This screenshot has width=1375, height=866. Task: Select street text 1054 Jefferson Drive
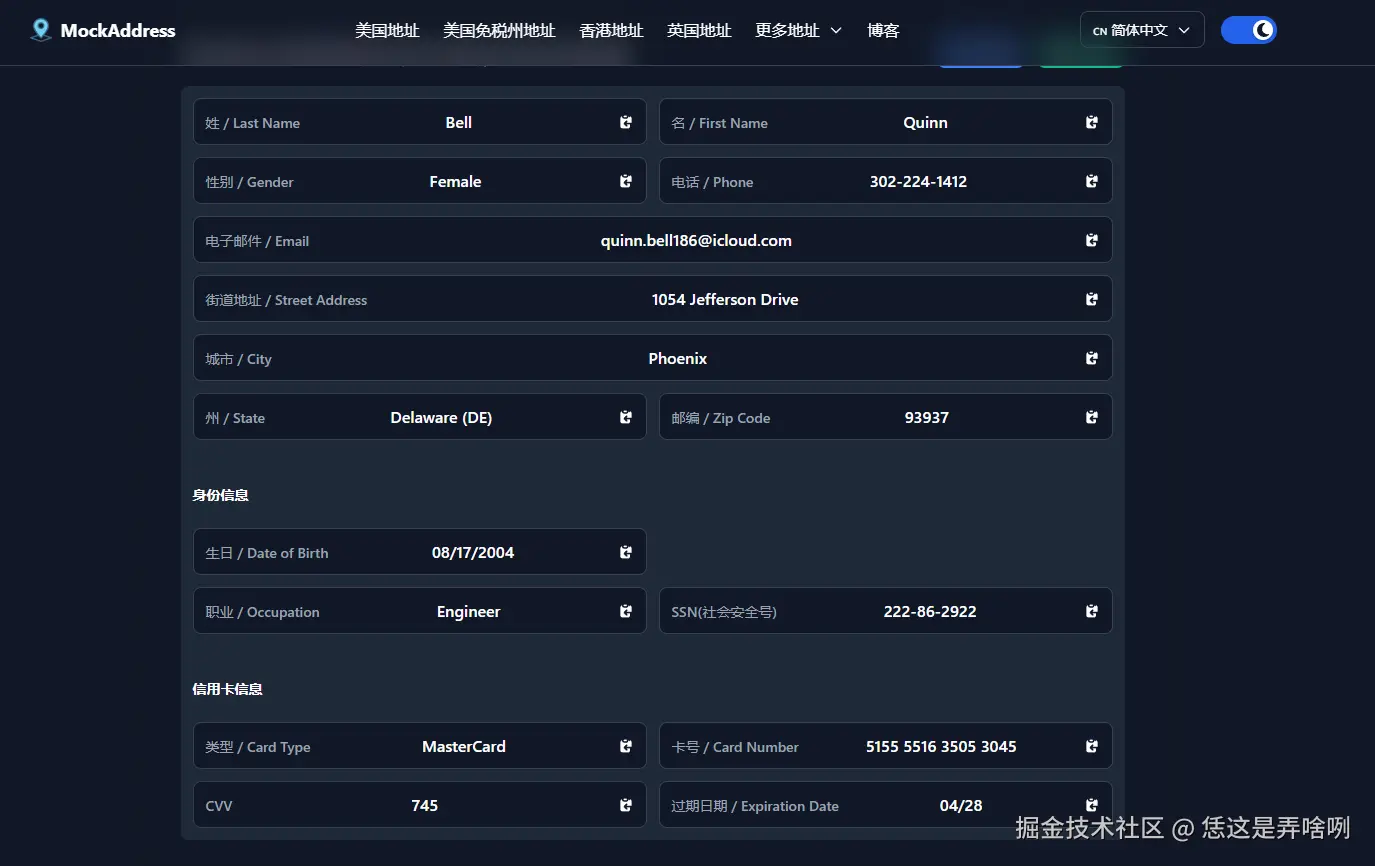point(725,300)
